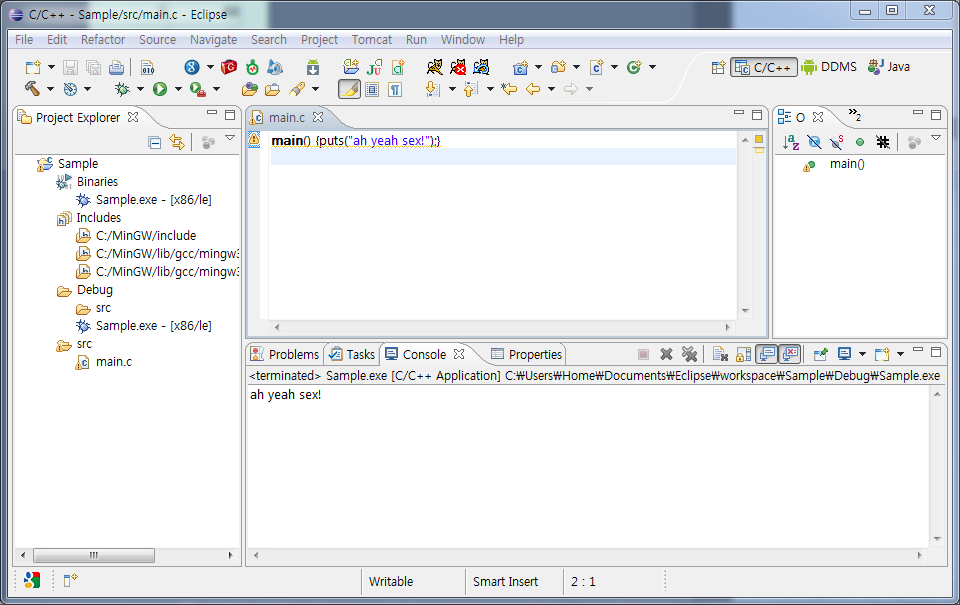This screenshot has height=605, width=960.
Task: Click the hammer Build icon
Action: pos(32,89)
